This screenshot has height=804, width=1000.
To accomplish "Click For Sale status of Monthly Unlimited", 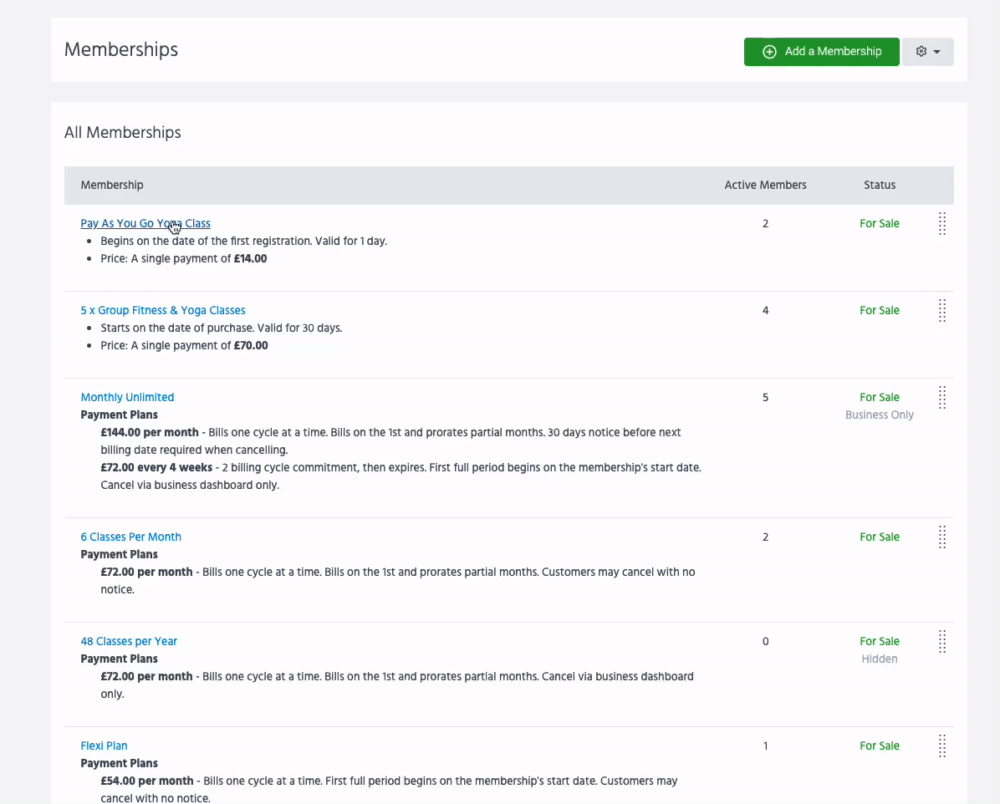I will (x=880, y=398).
